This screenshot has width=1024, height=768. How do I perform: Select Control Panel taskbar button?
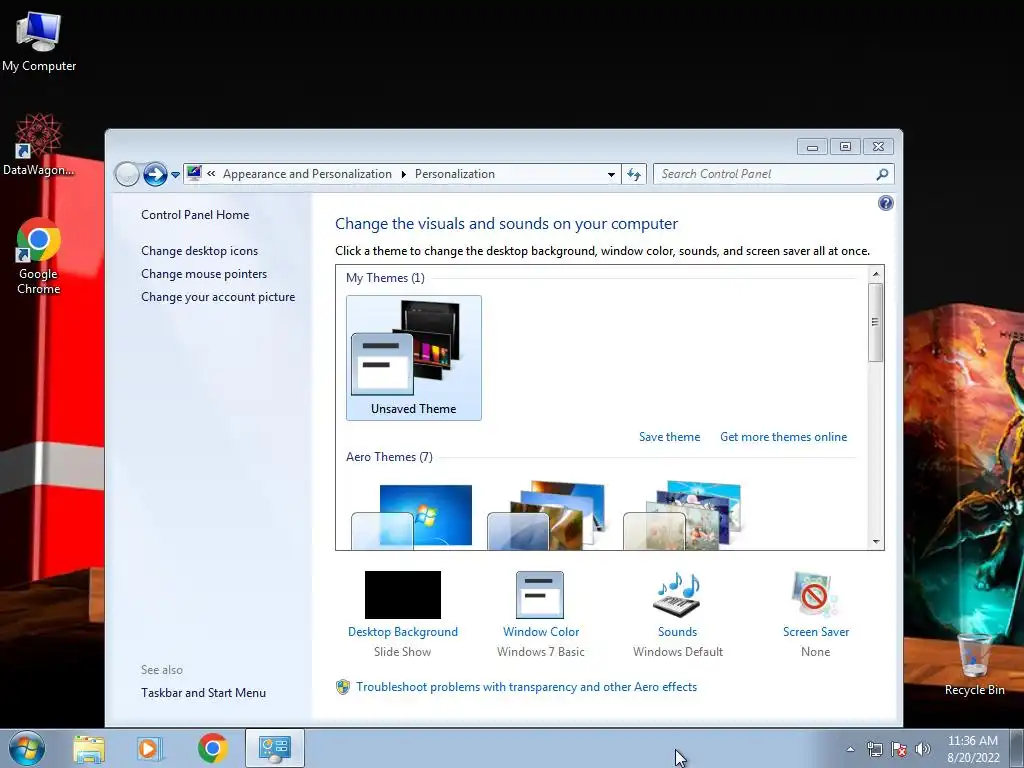pyautogui.click(x=275, y=748)
